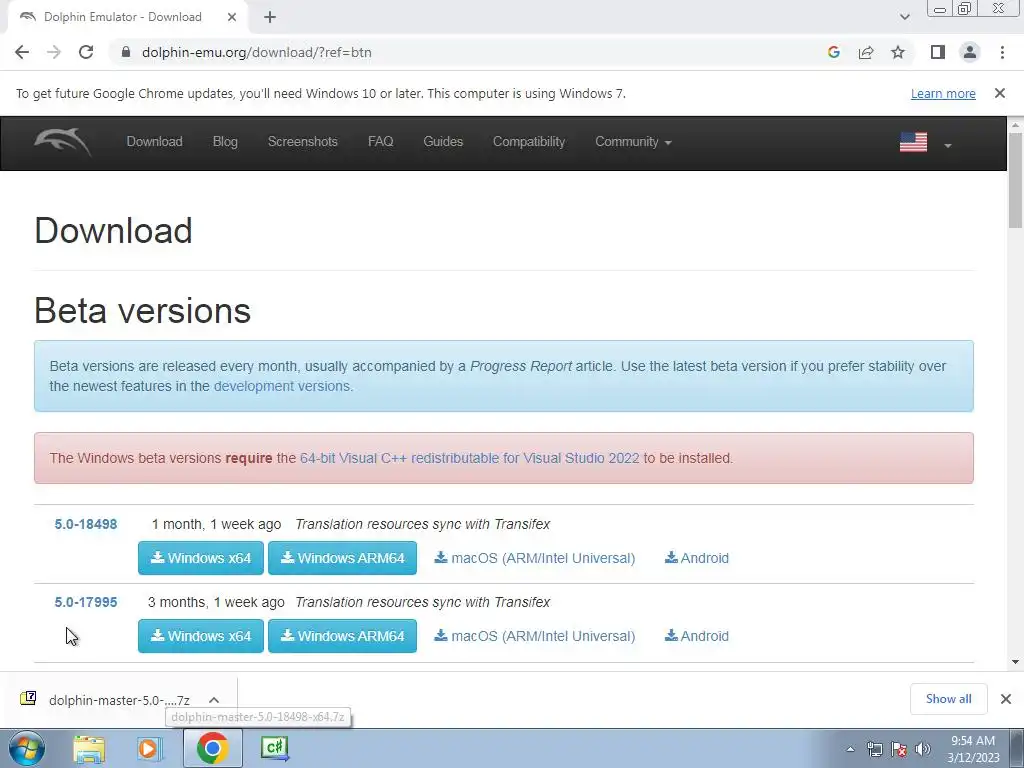Close the Dolphin Emulator tab

231,17
